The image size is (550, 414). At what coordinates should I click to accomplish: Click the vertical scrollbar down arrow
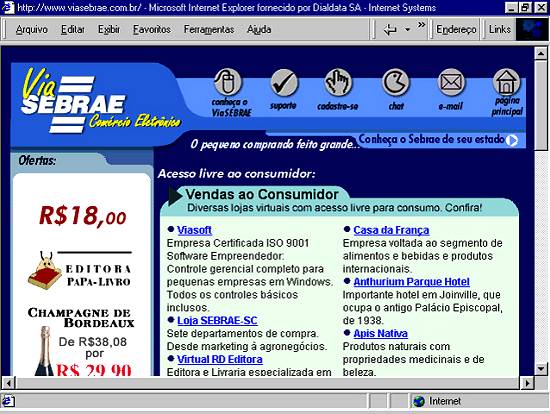point(541,369)
